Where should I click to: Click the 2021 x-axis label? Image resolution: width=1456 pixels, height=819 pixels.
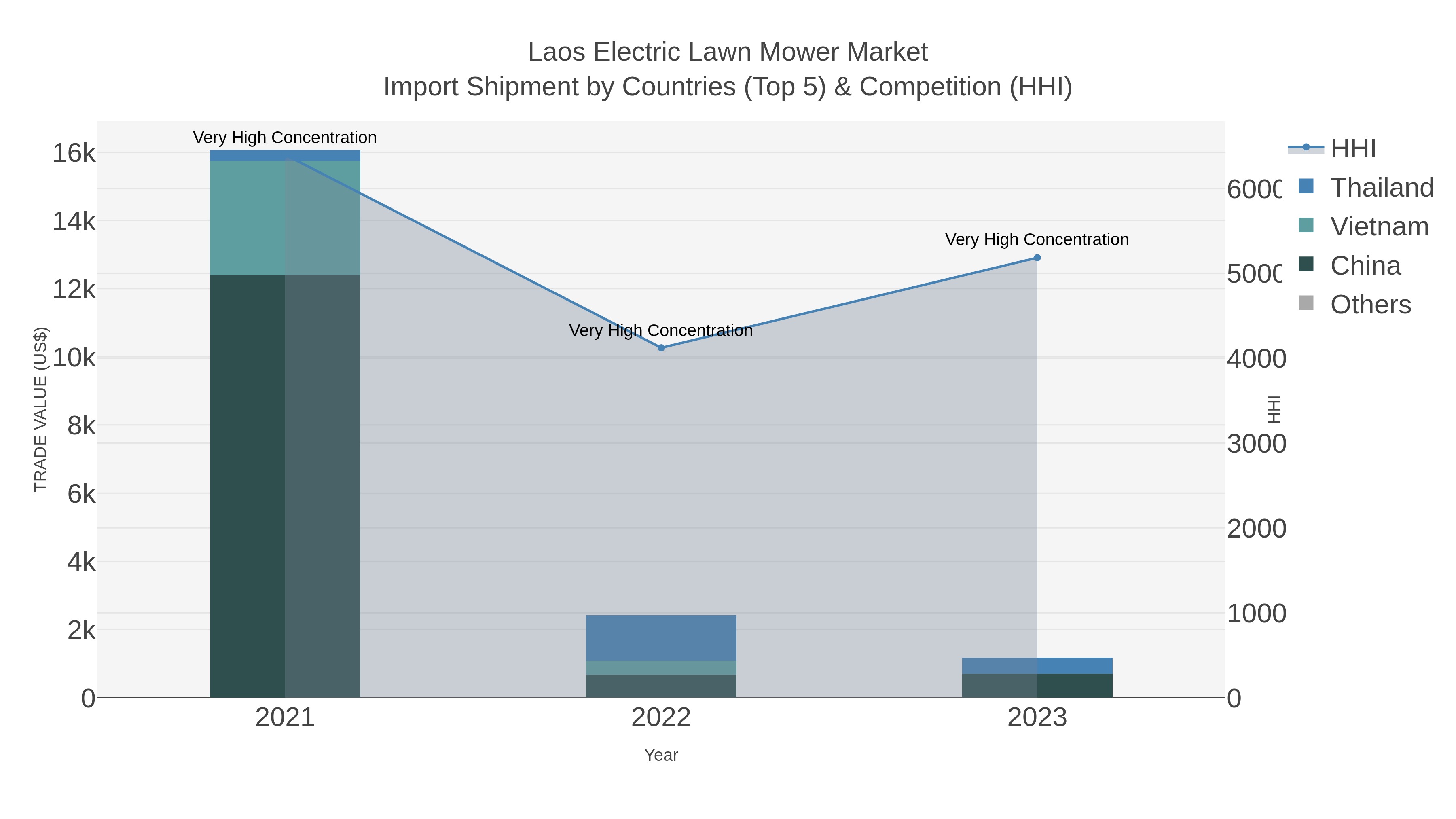tap(285, 718)
